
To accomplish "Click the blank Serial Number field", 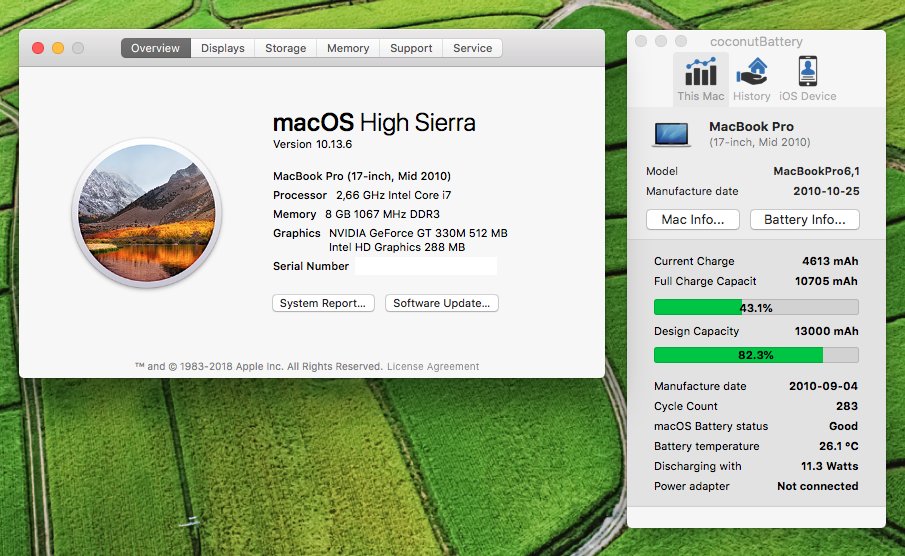I will click(426, 266).
